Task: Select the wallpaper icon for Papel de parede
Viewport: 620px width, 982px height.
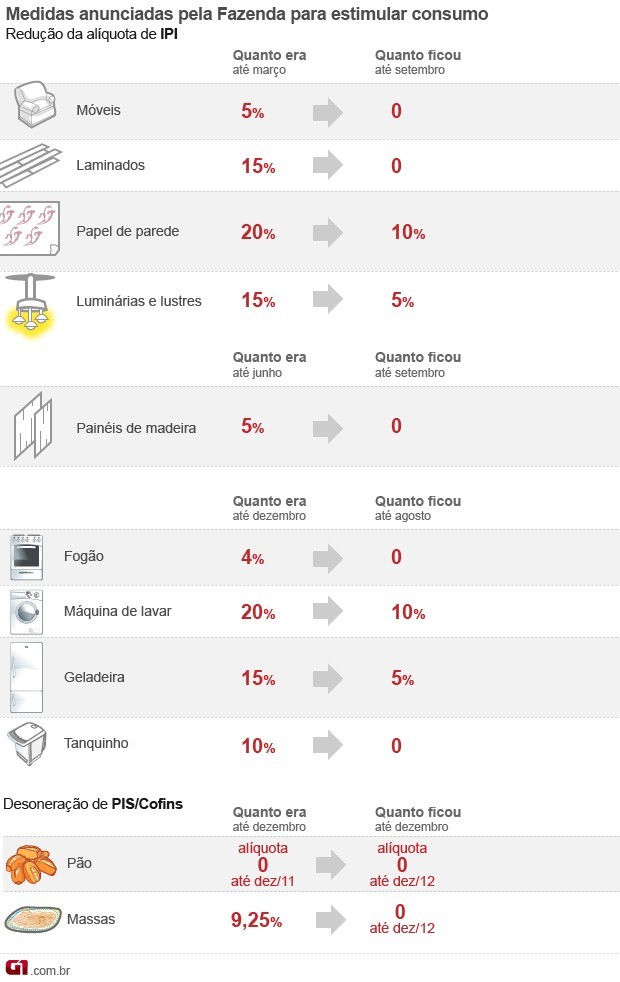Action: 30,228
